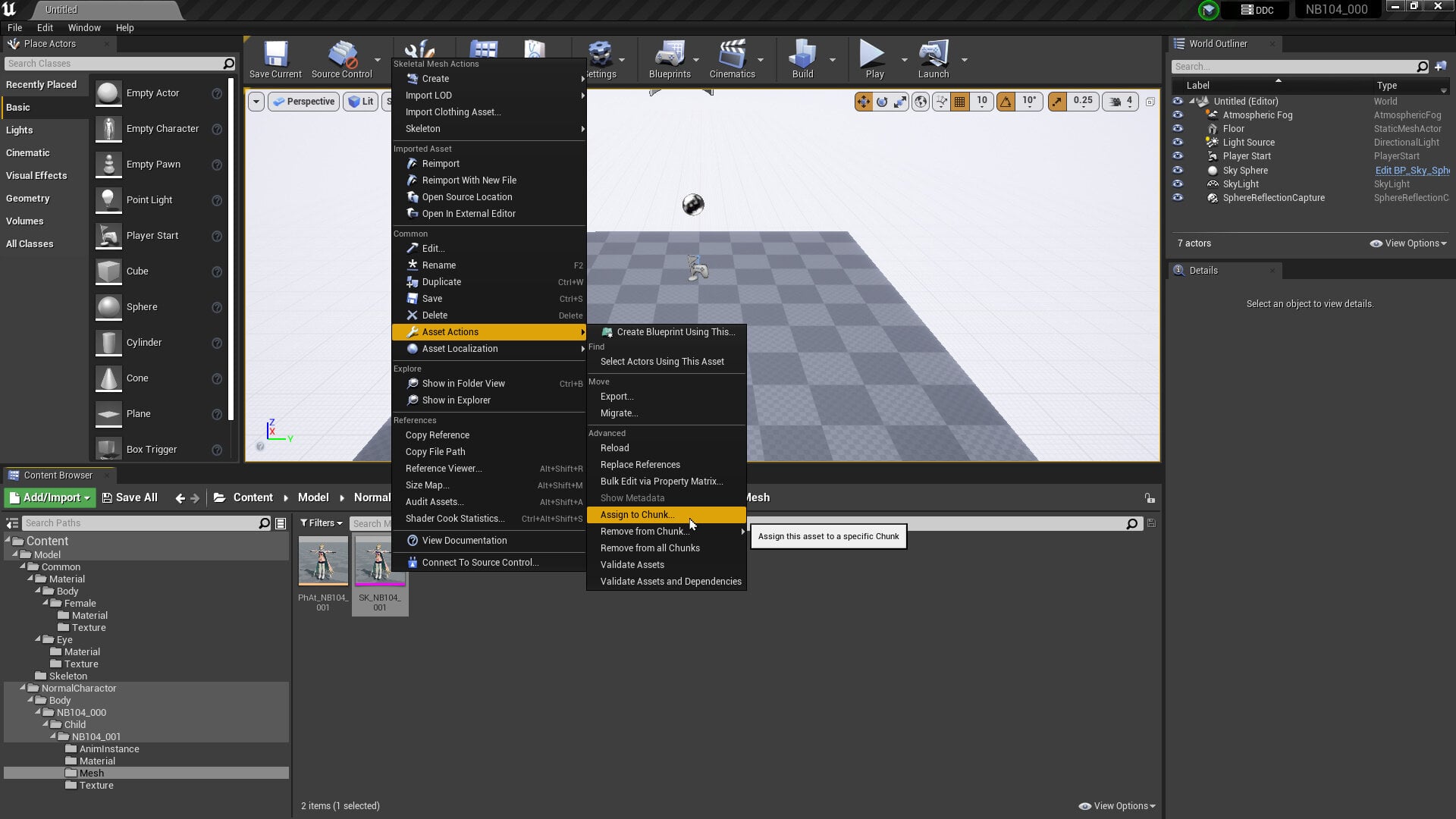Open the Blueprints toolbar icon

(x=670, y=60)
